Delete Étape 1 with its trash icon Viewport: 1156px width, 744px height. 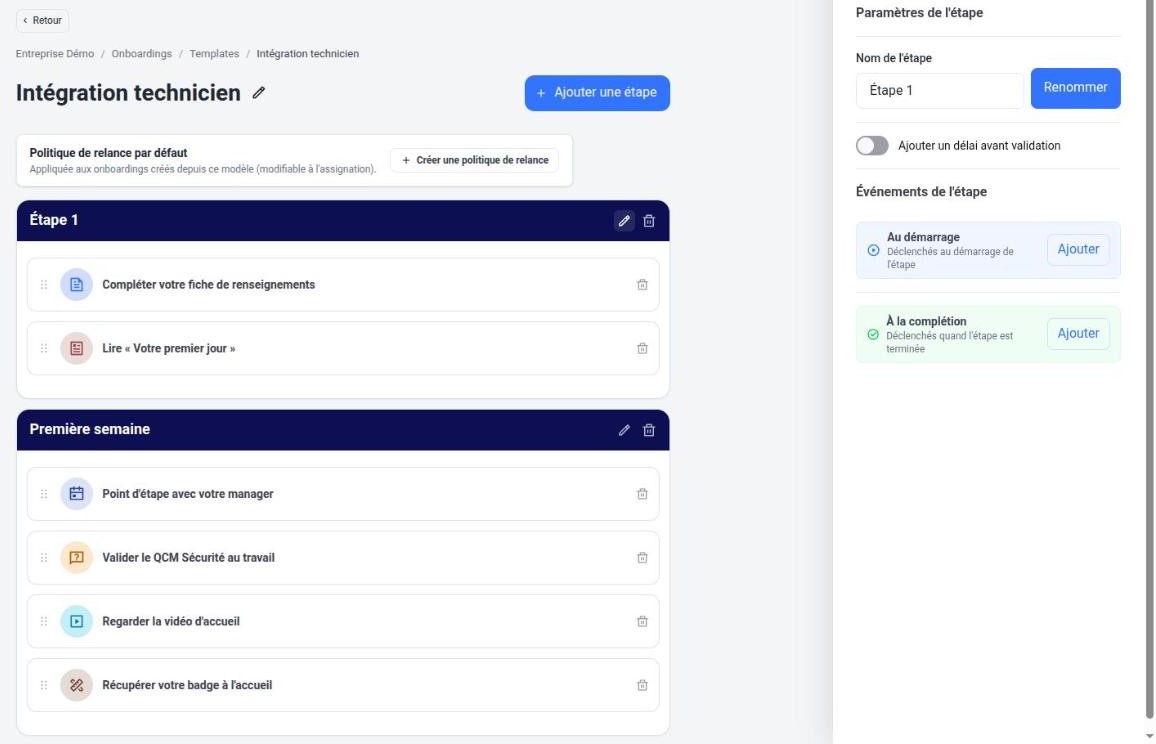649,220
